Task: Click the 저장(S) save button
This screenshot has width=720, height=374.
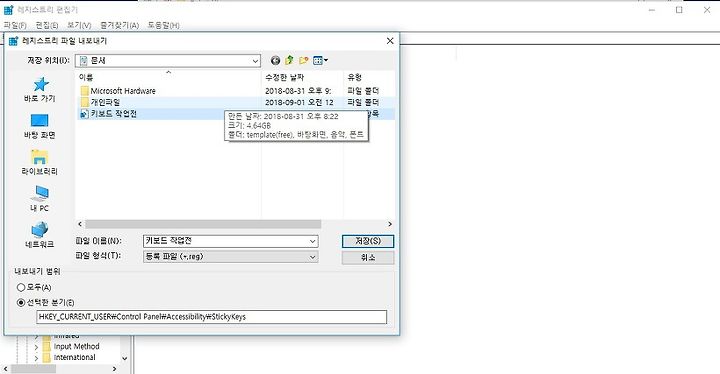Action: [x=368, y=241]
